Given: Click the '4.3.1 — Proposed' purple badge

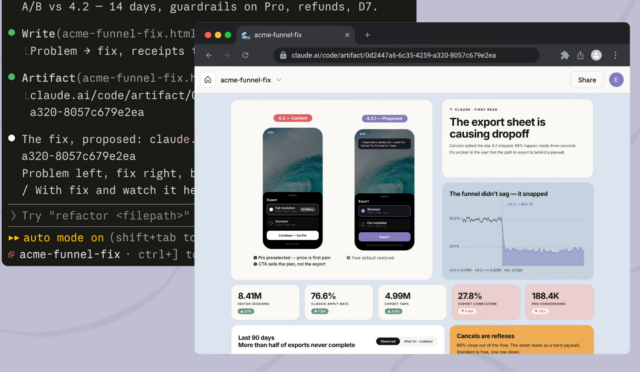Looking at the screenshot, I should [x=384, y=118].
